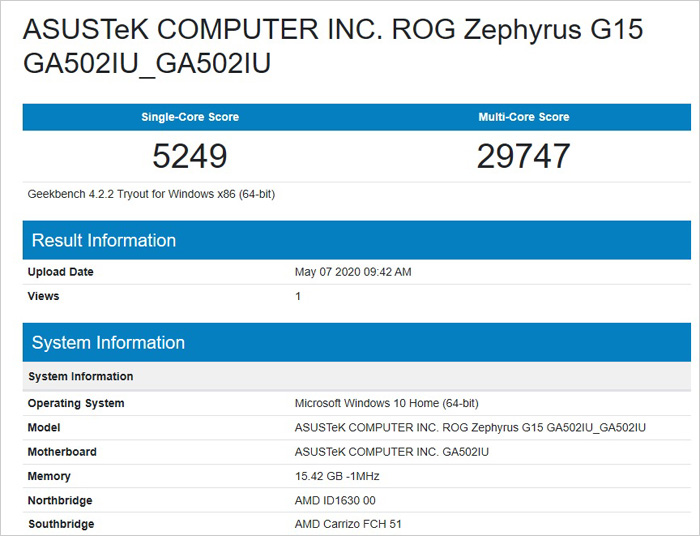Image resolution: width=700 pixels, height=536 pixels.
Task: Click the Single-Core Score header
Action: click(x=190, y=117)
